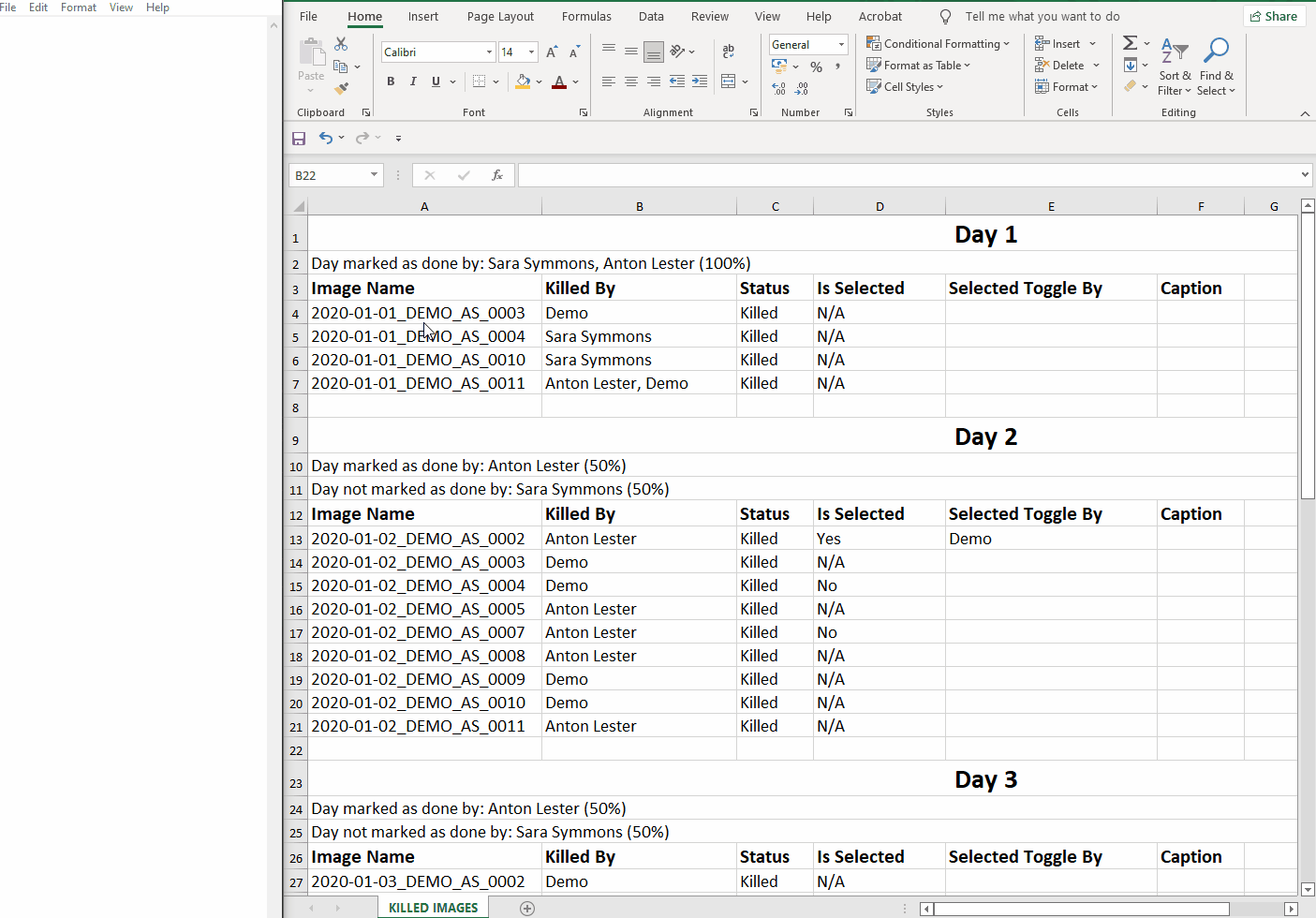
Task: Switch to the Insert ribbon tab
Action: tap(423, 17)
